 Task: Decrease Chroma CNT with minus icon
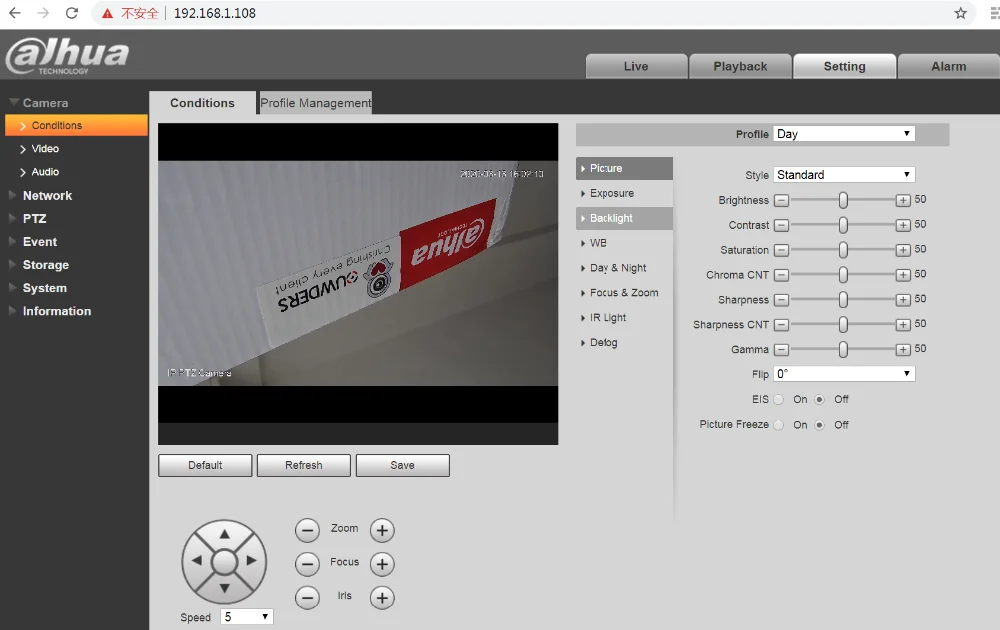[781, 275]
